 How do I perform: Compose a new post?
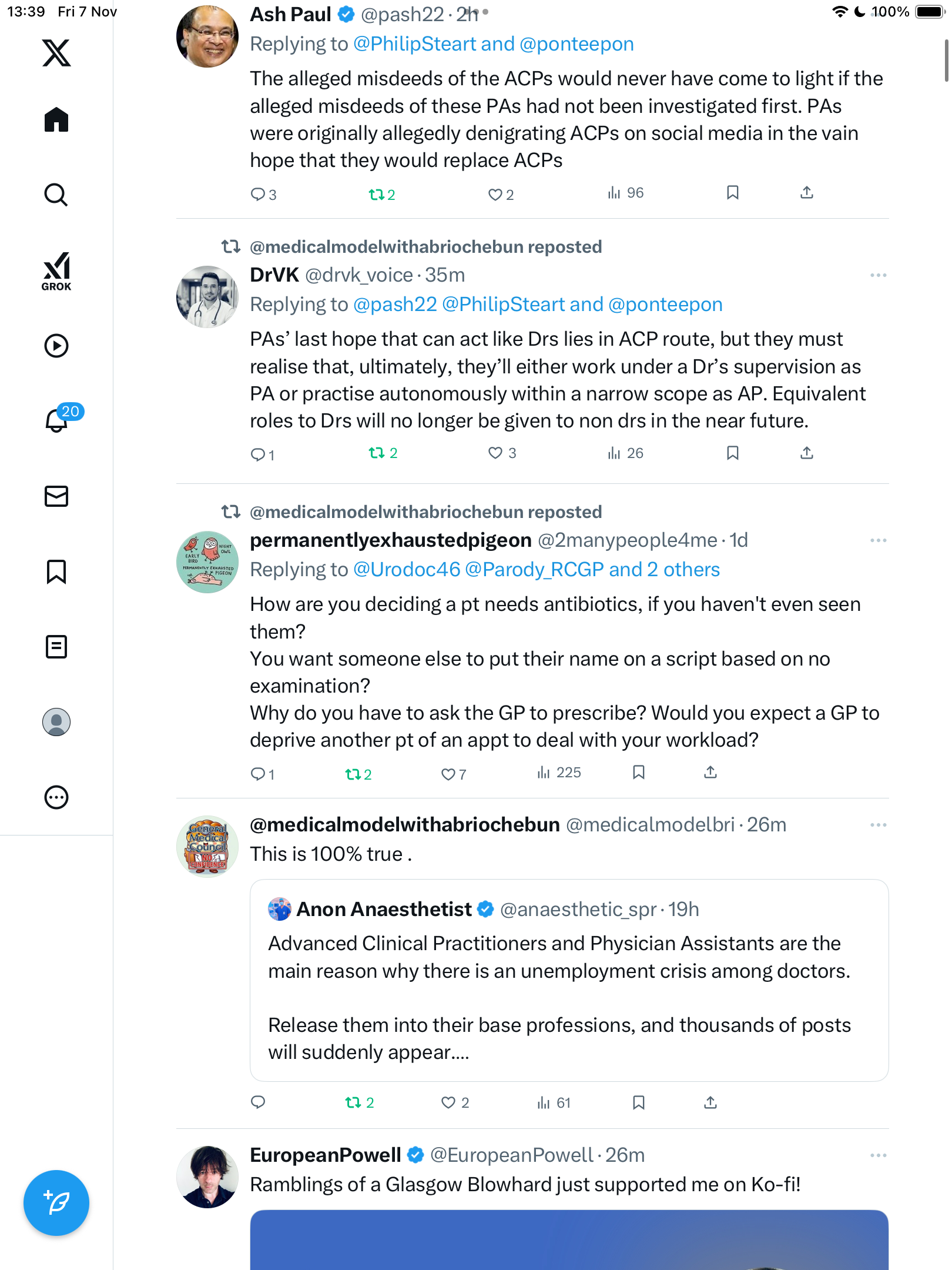(56, 1203)
